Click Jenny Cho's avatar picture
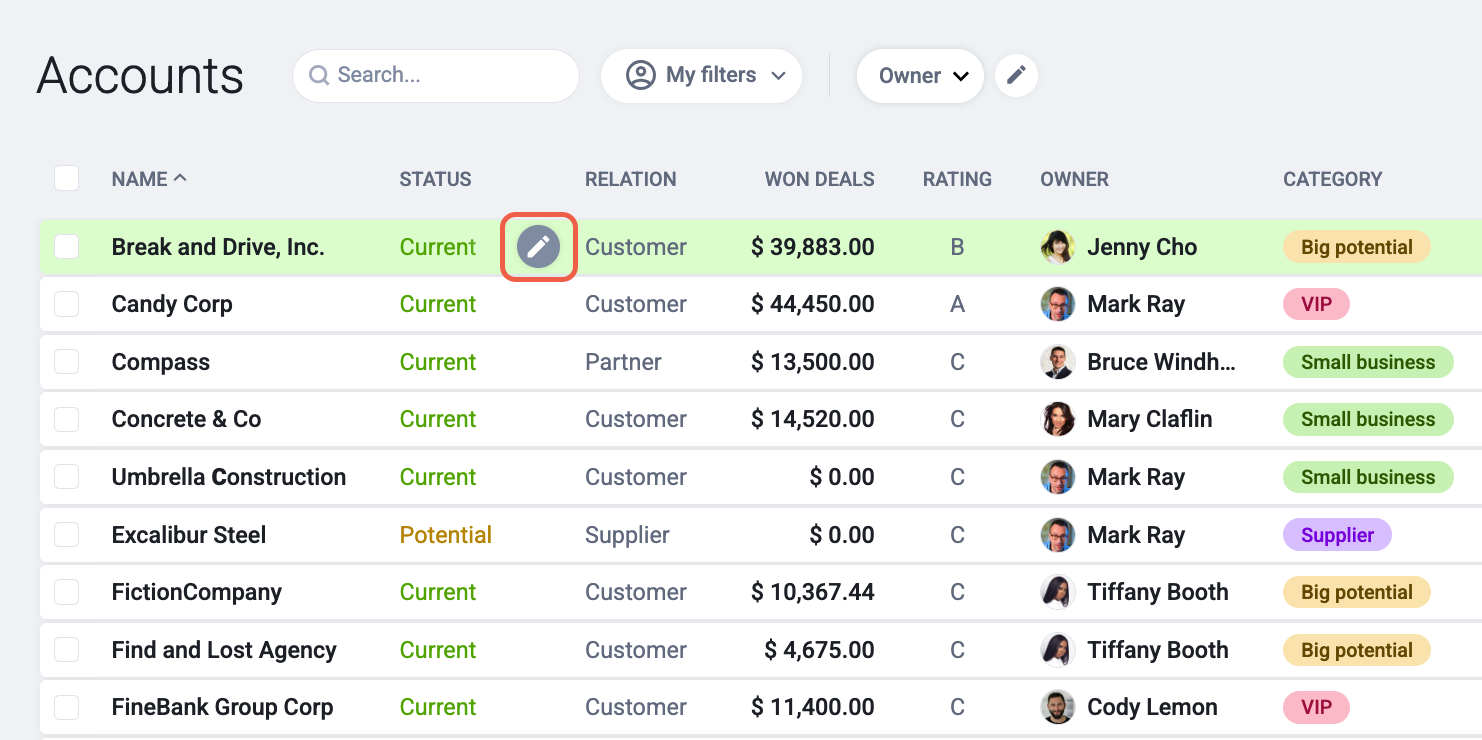The height and width of the screenshot is (740, 1482). click(1057, 247)
